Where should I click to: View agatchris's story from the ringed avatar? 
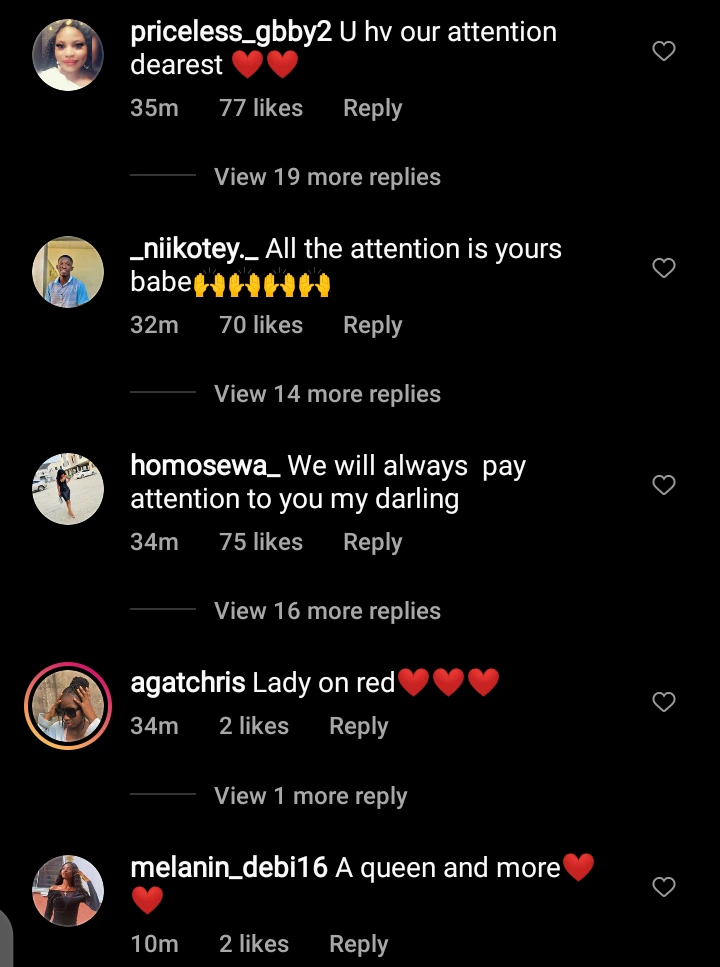click(68, 706)
